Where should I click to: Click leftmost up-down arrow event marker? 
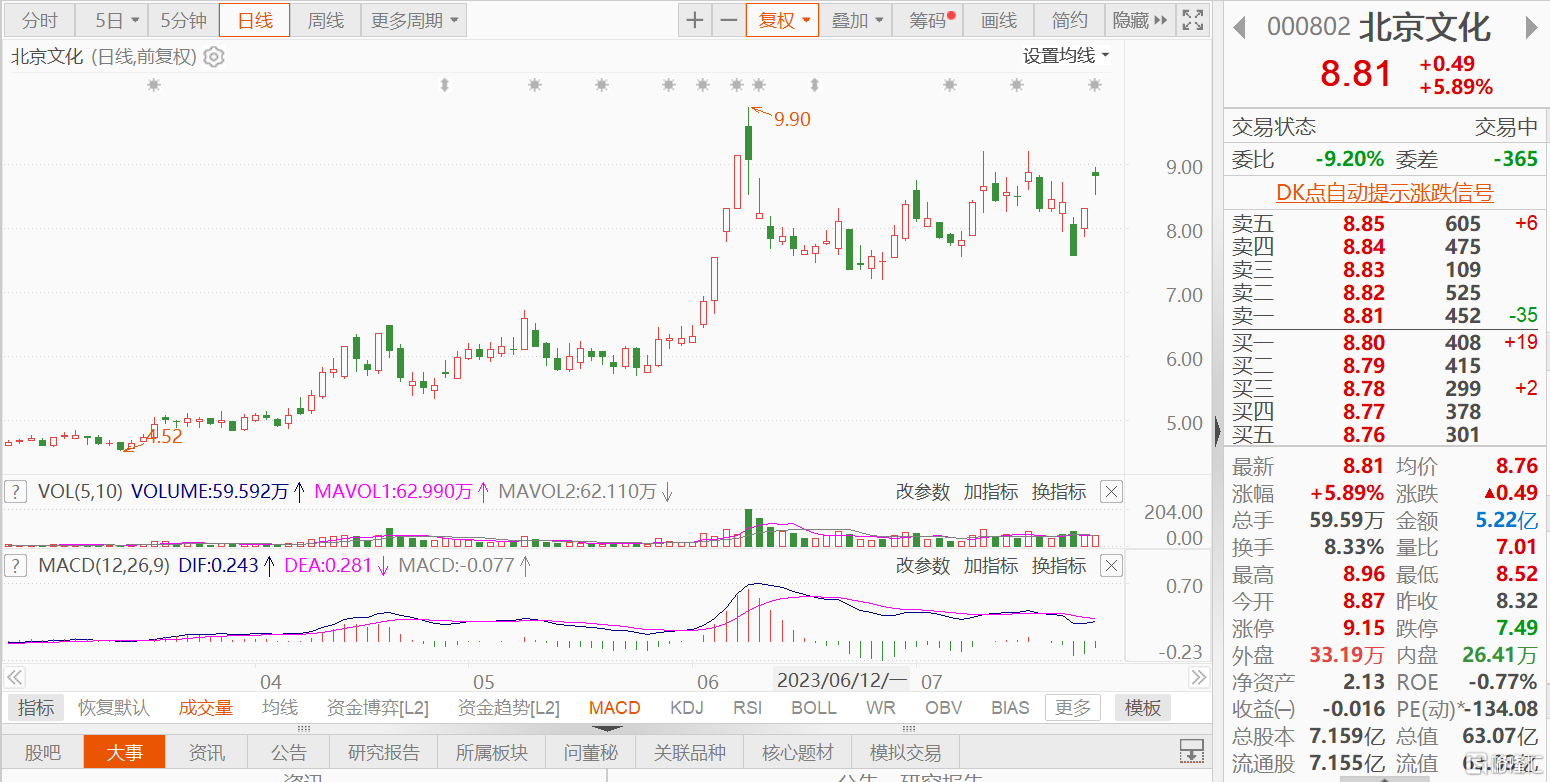click(x=445, y=86)
